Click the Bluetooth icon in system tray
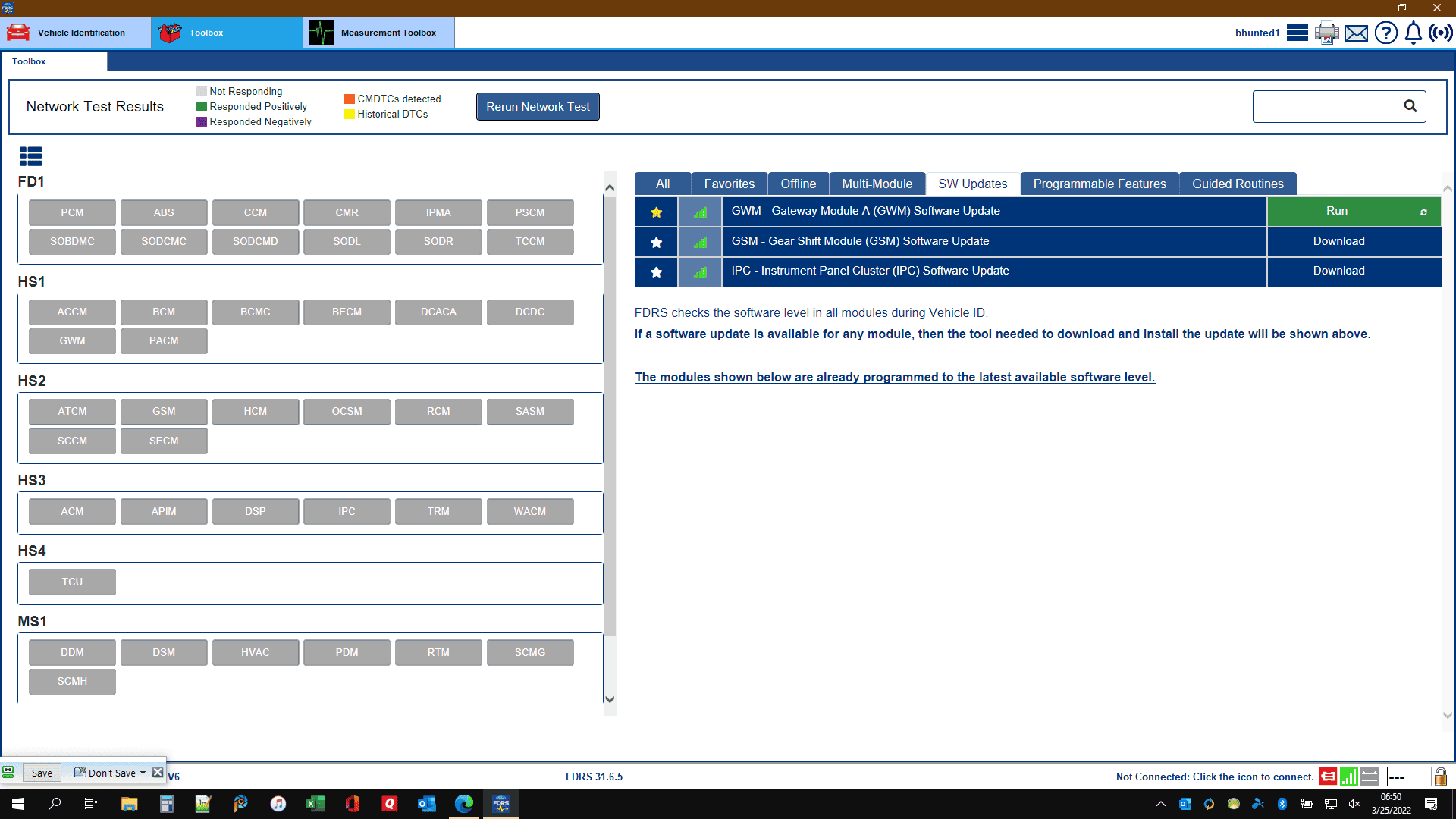 (x=1282, y=804)
